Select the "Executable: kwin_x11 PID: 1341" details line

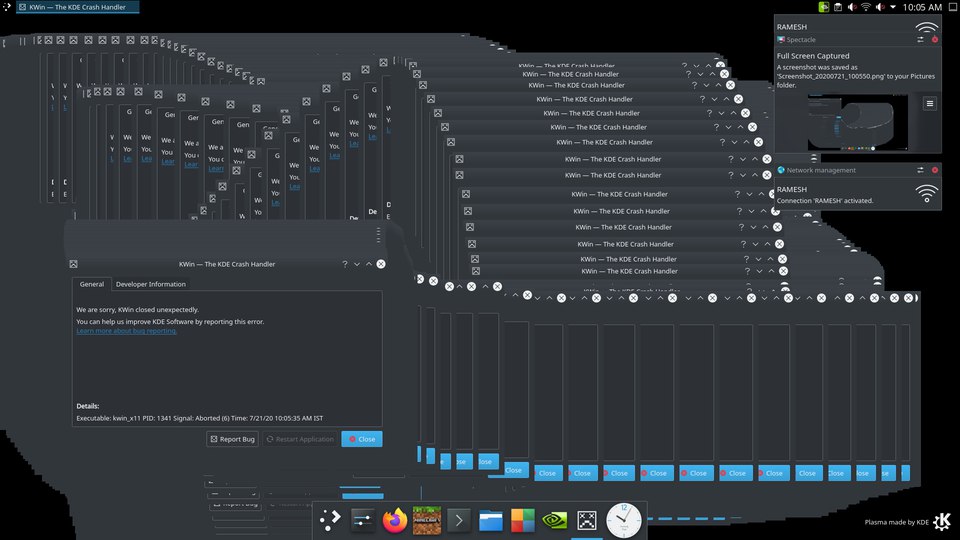(200, 418)
